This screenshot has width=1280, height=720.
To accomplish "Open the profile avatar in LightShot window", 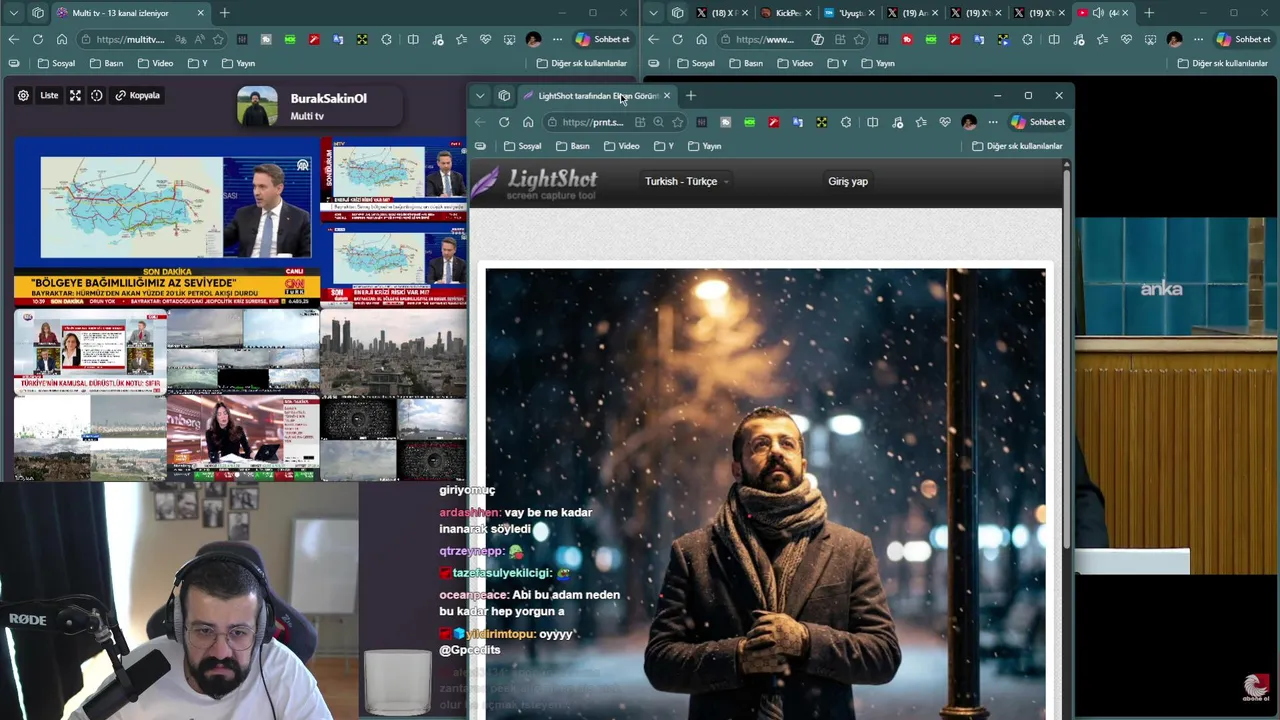I will (x=968, y=122).
